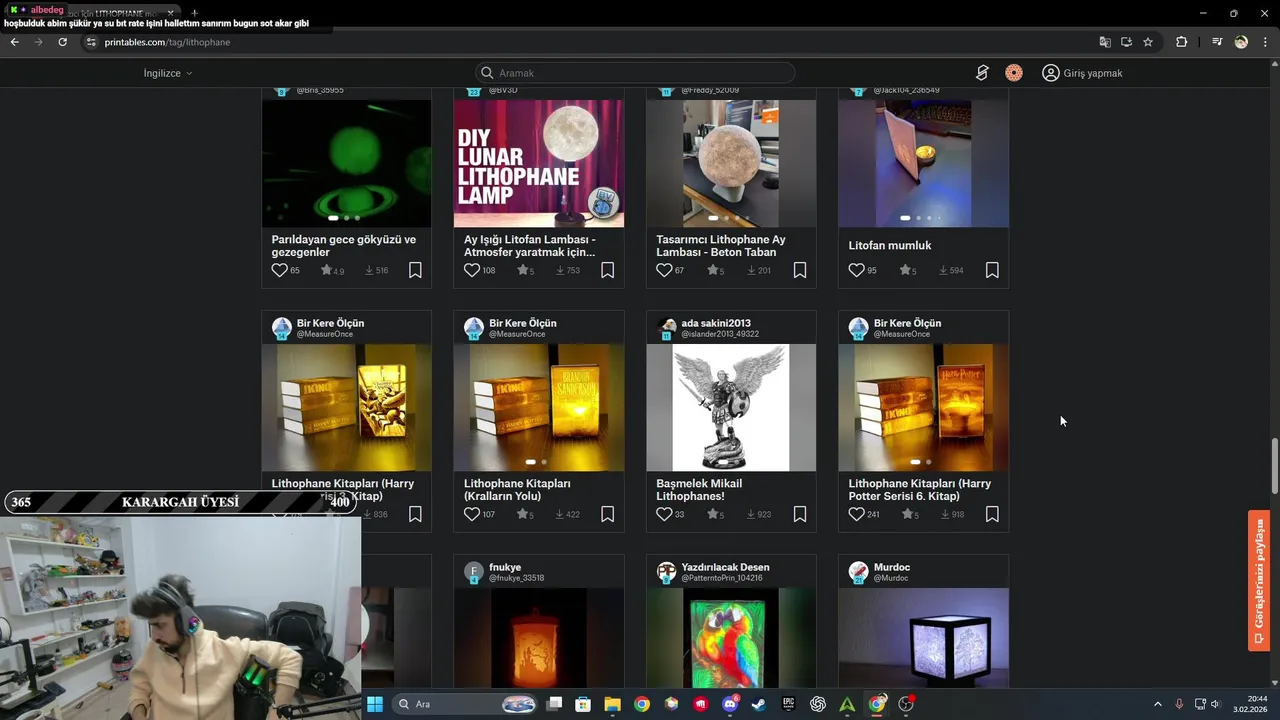The height and width of the screenshot is (720, 1280).
Task: Click the Windows taskbar Ara search box
Action: [x=465, y=704]
